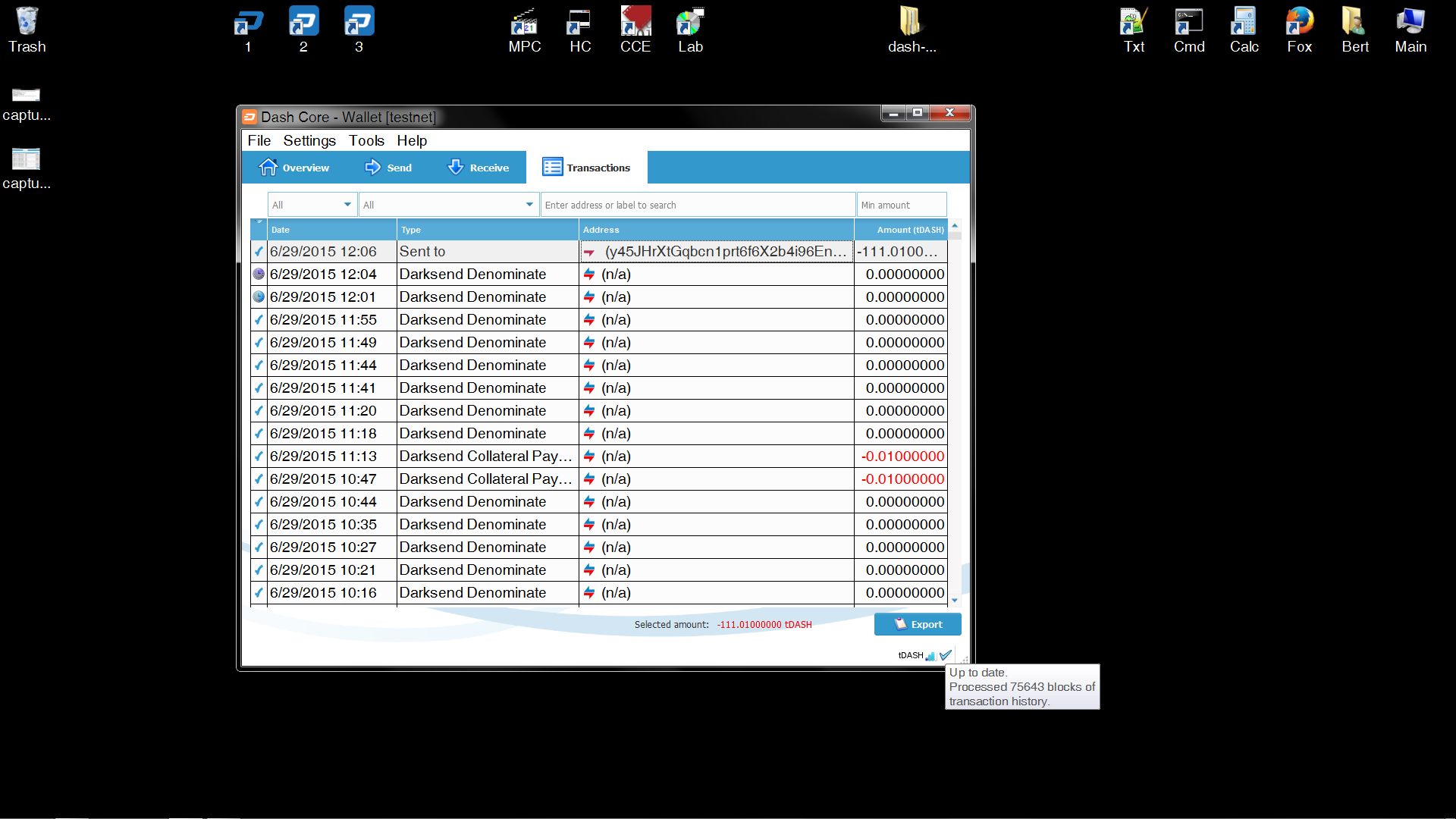Click the Export button
The width and height of the screenshot is (1456, 819).
click(x=918, y=624)
